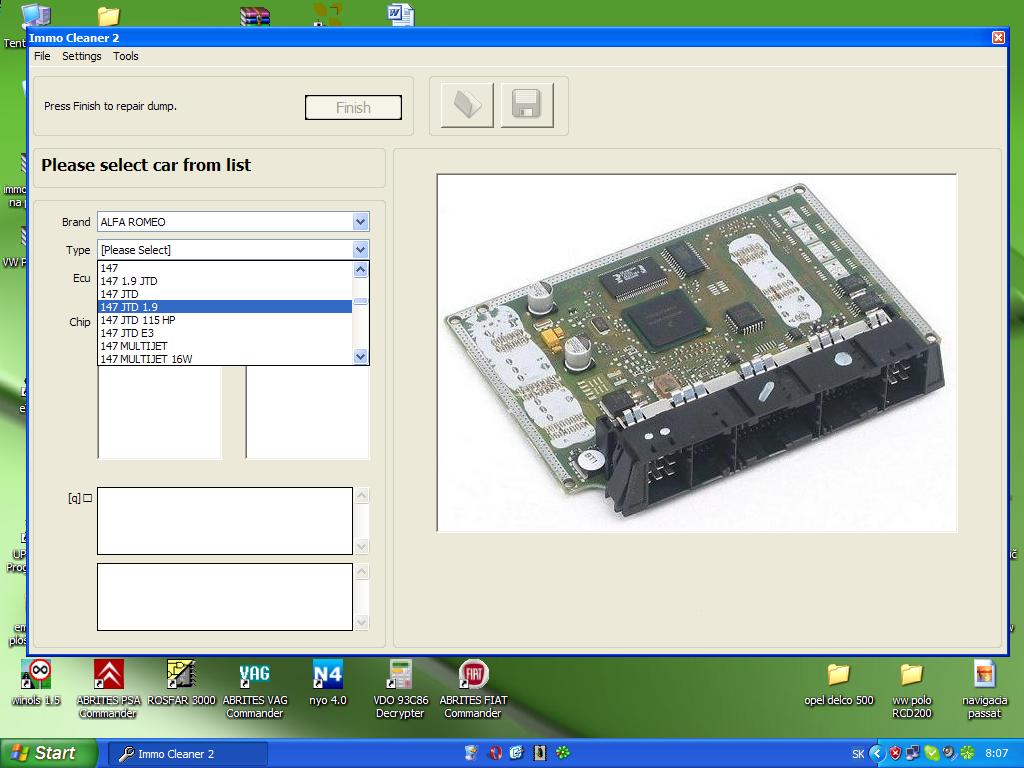
Task: Show hidden tray icons with the arrow
Action: tap(877, 754)
